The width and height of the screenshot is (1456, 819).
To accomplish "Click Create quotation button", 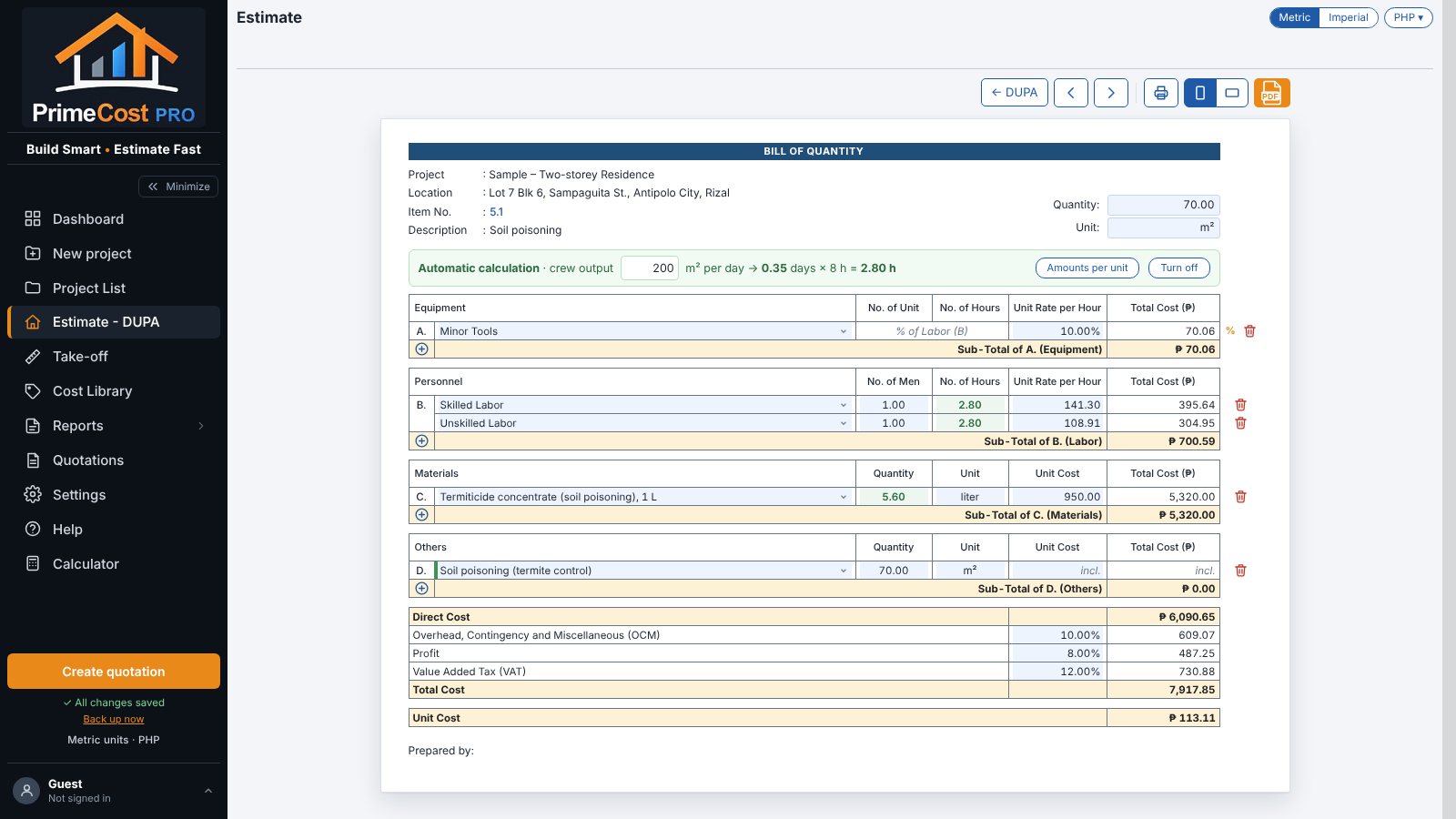I will coord(114,672).
